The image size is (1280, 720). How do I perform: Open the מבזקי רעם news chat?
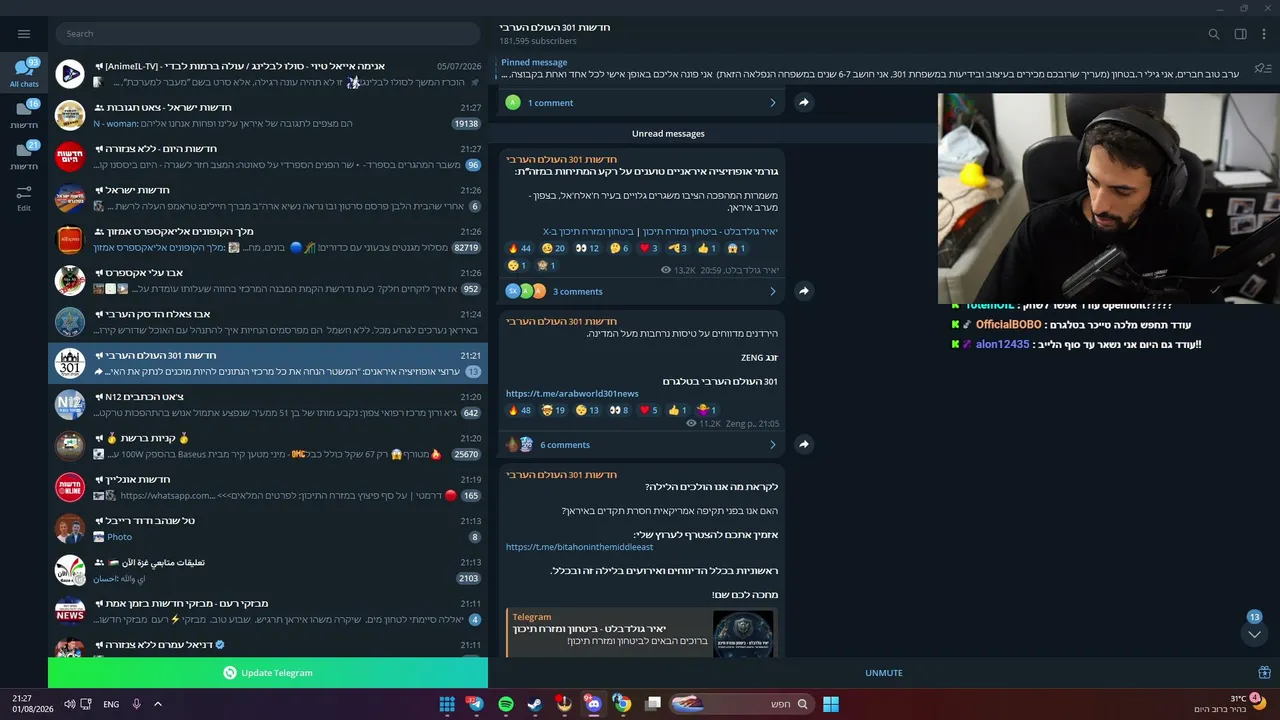coord(268,611)
